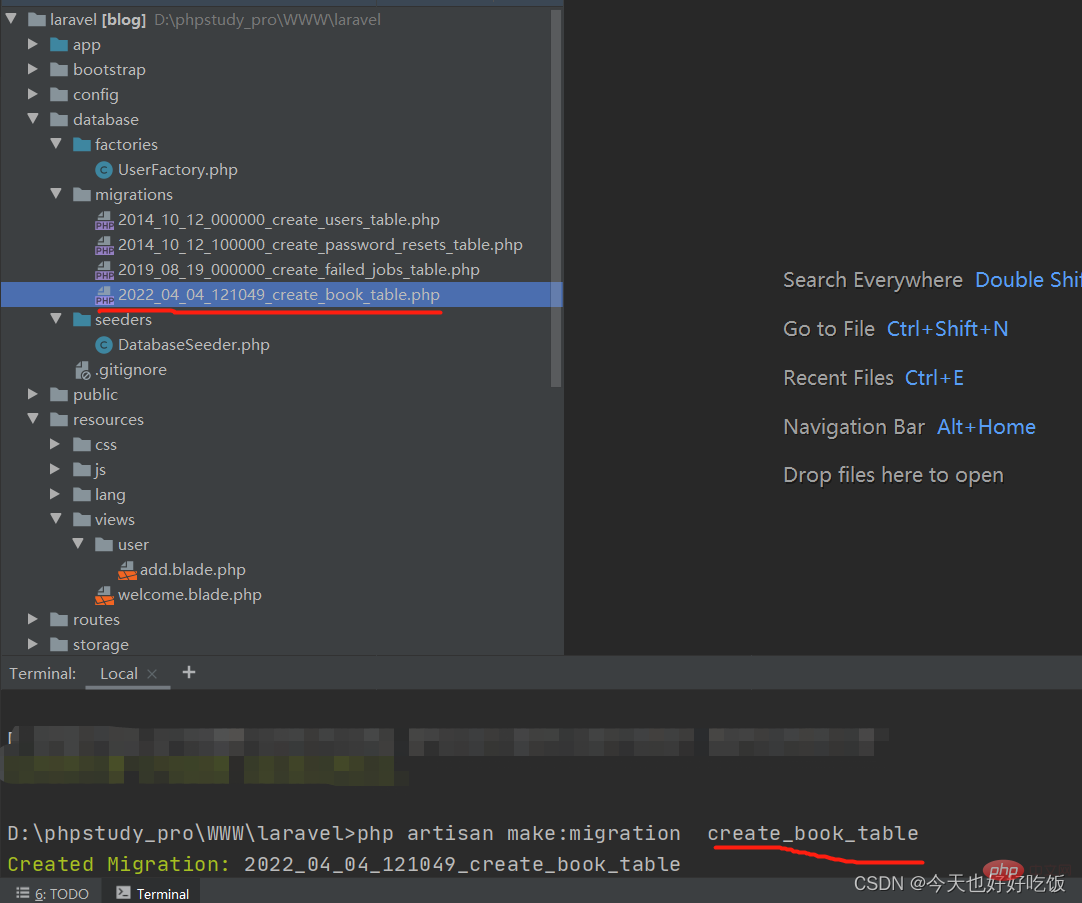This screenshot has width=1082, height=903.
Task: Click the bootstrap folder icon
Action: (x=59, y=70)
